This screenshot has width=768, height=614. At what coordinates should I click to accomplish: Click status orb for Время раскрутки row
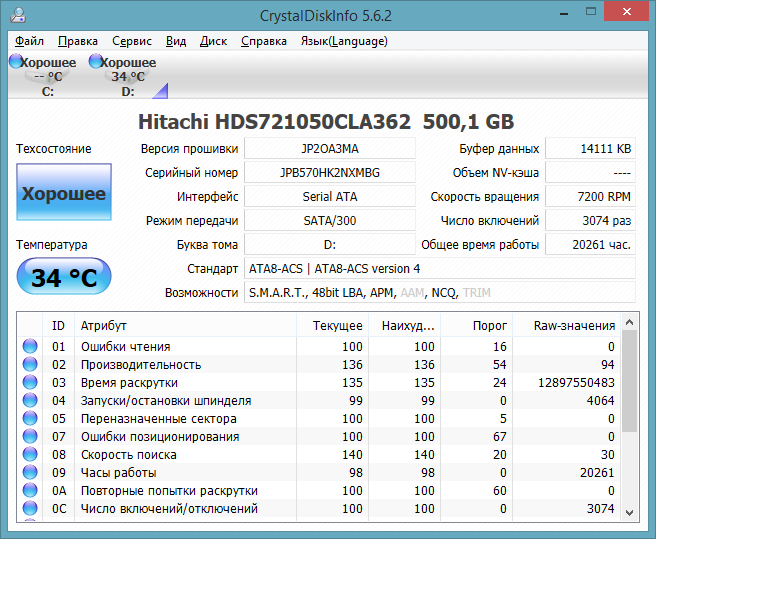[30, 382]
